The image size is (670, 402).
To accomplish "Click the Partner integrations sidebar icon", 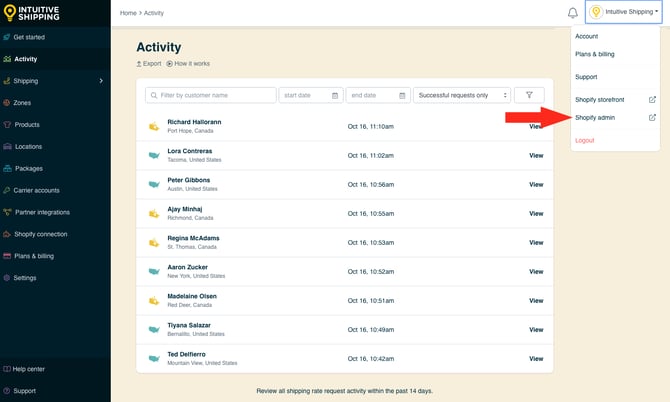I will pos(7,212).
